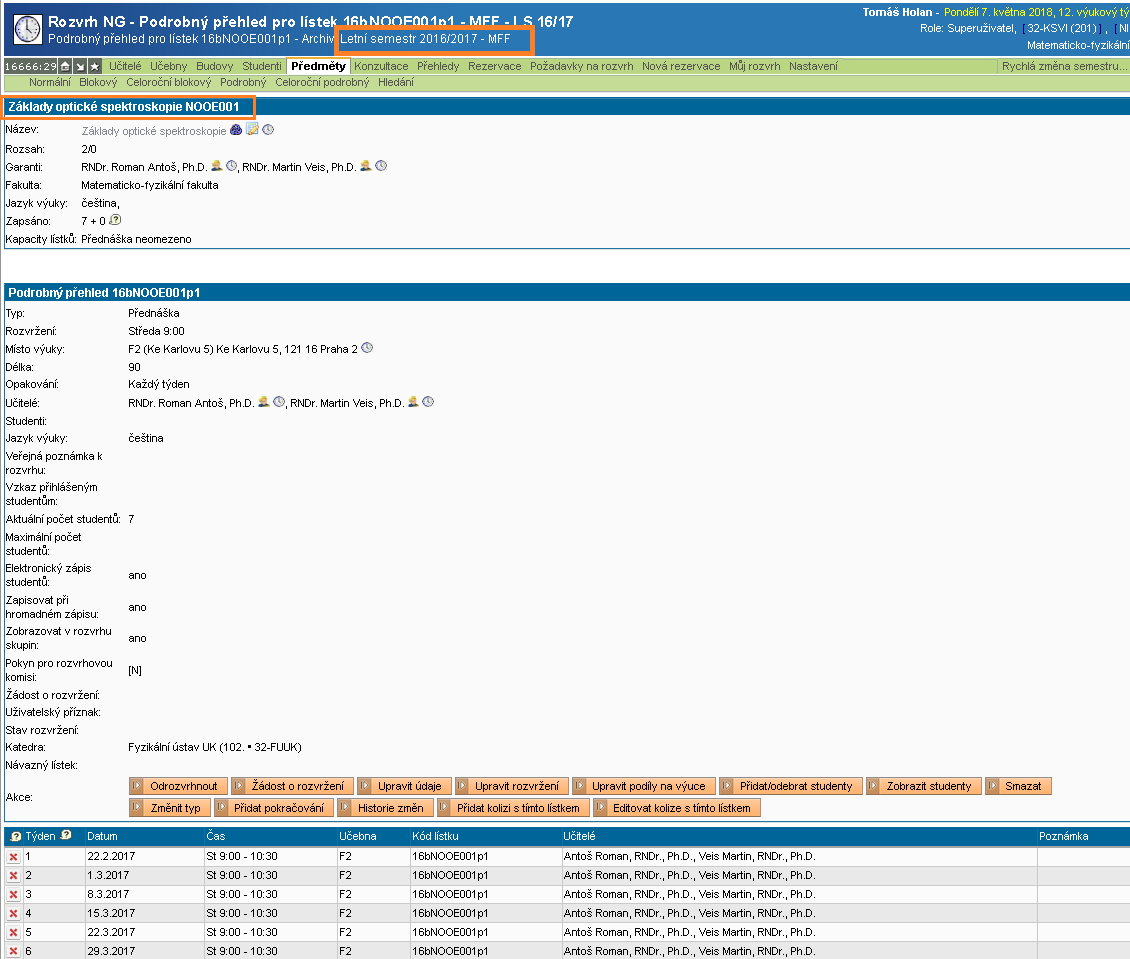The image size is (1130, 959).
Task: Click the Smazat button
Action: 1019,786
